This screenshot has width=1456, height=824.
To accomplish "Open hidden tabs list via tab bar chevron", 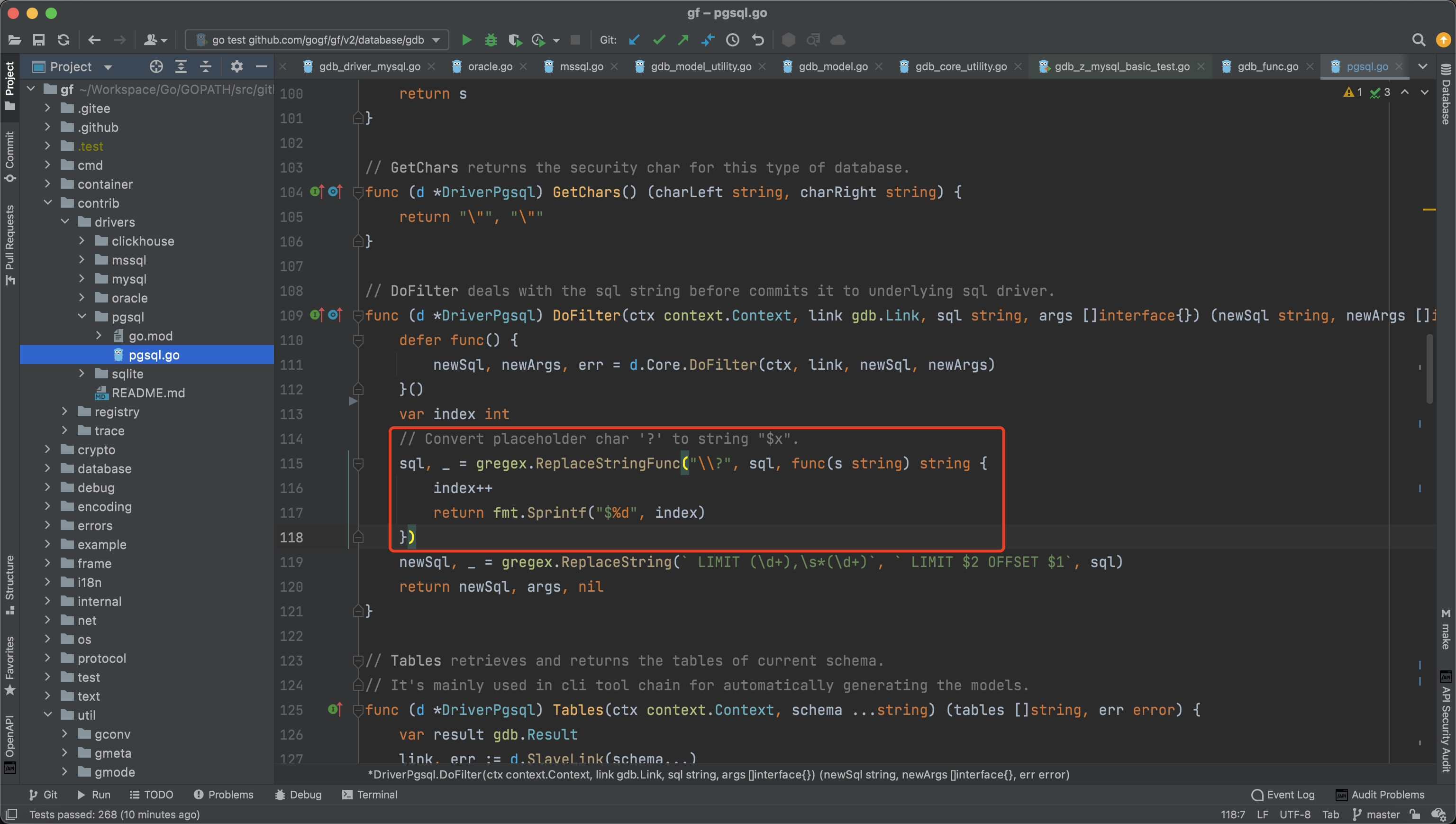I will (x=1424, y=66).
